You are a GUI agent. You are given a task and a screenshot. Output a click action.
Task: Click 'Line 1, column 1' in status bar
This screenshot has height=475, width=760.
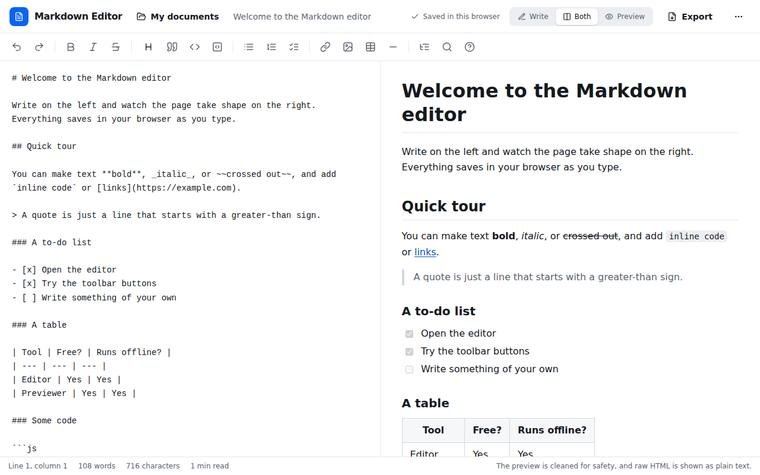click(x=38, y=466)
